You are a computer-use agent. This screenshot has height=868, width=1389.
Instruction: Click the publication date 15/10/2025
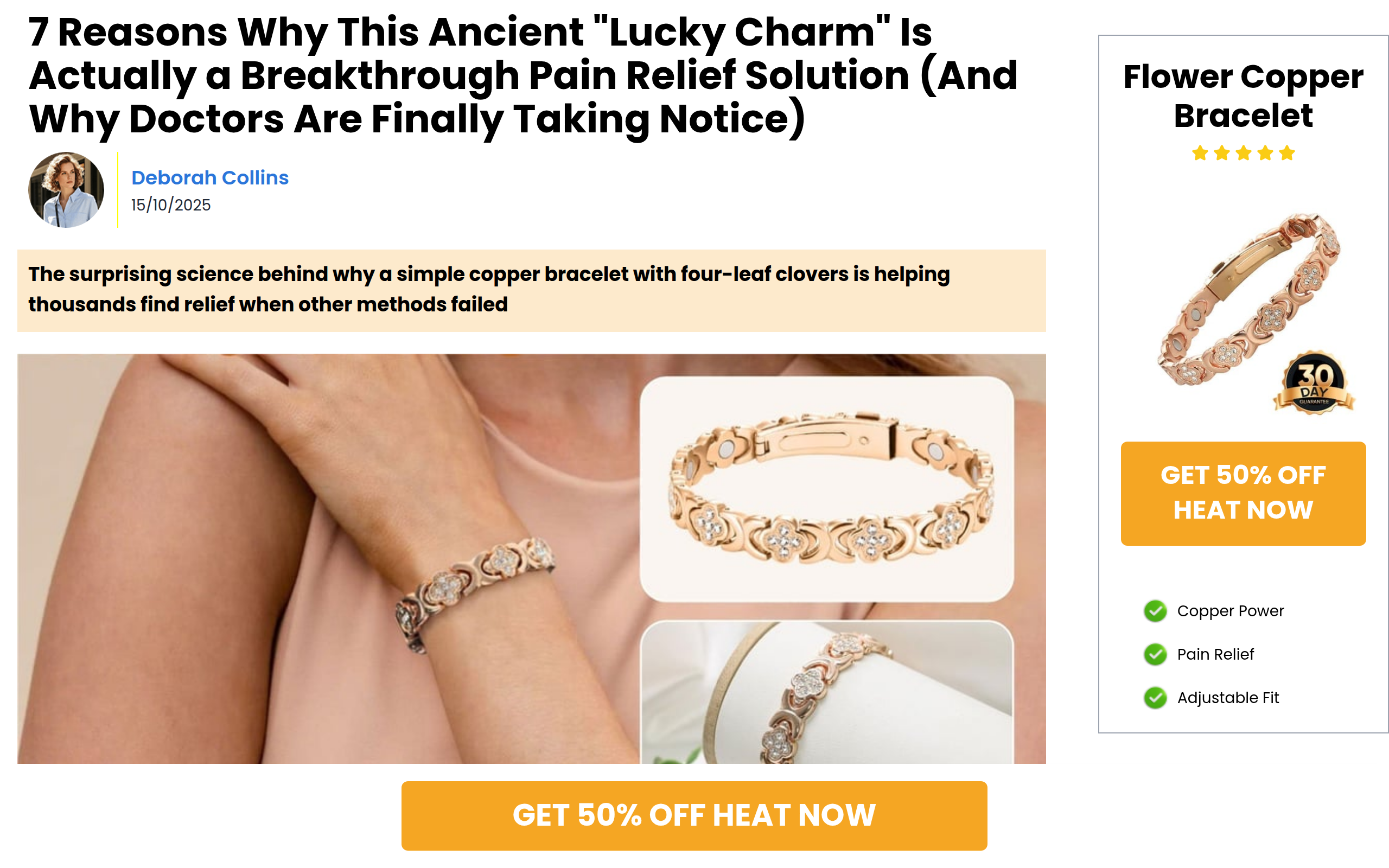[x=170, y=205]
